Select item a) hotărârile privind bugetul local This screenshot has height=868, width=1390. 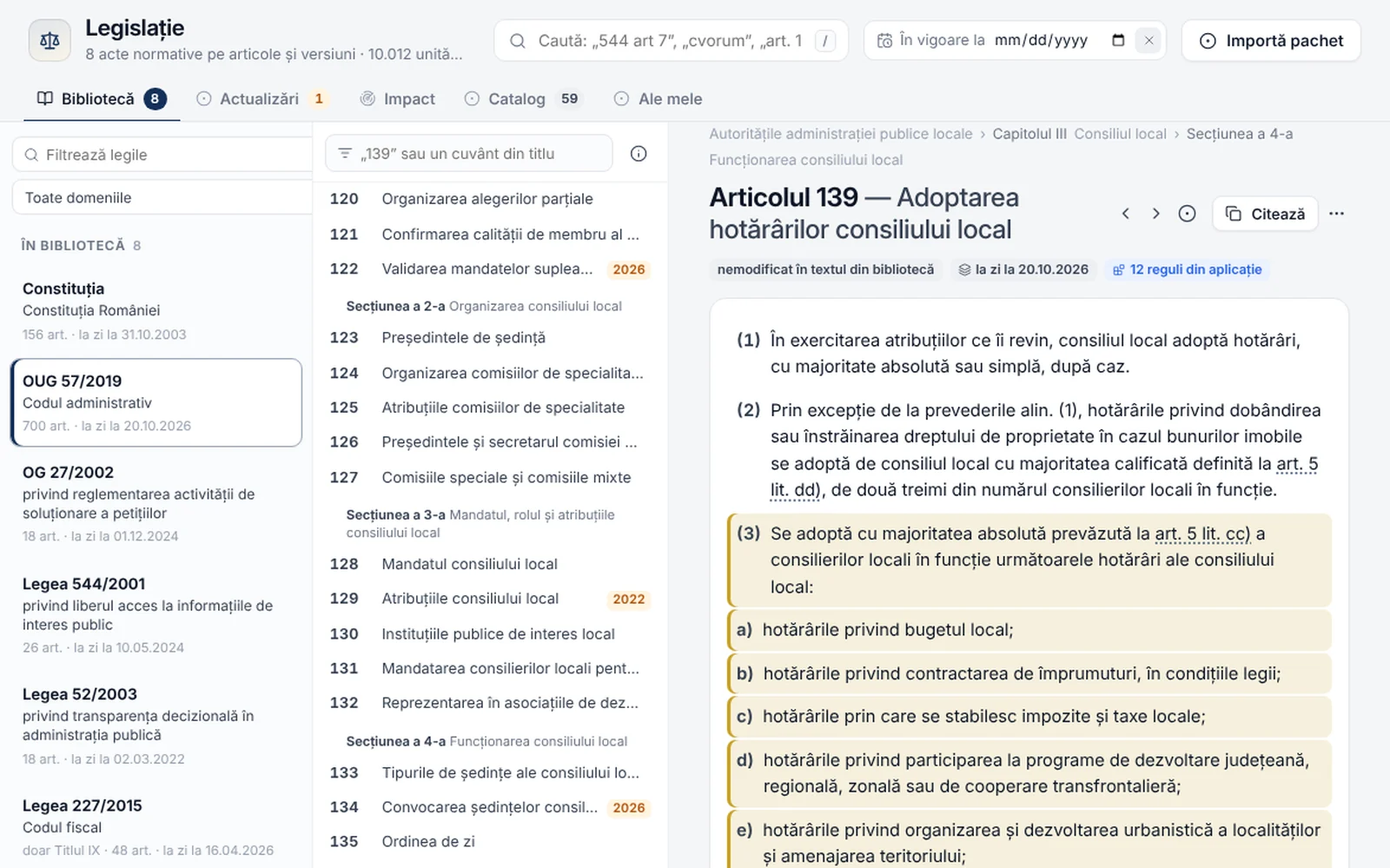click(x=1030, y=630)
